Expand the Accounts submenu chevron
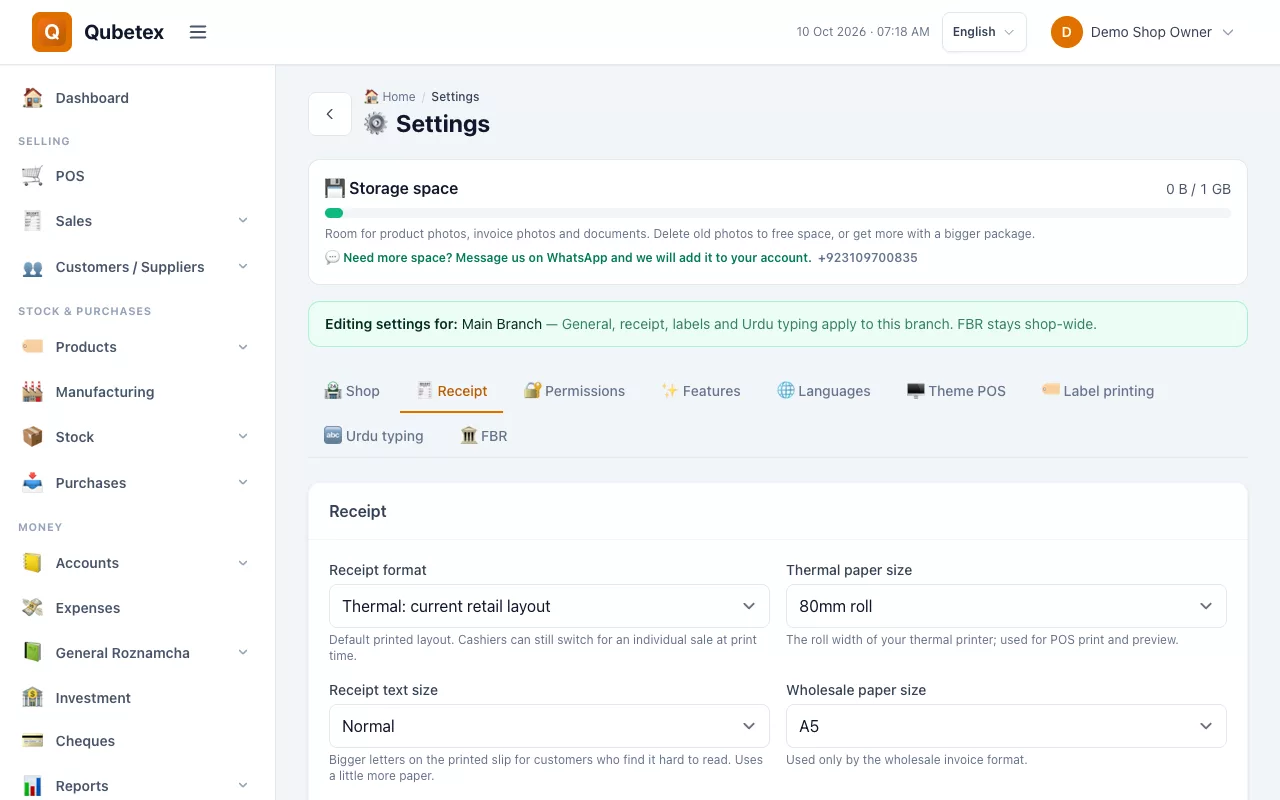 [243, 563]
